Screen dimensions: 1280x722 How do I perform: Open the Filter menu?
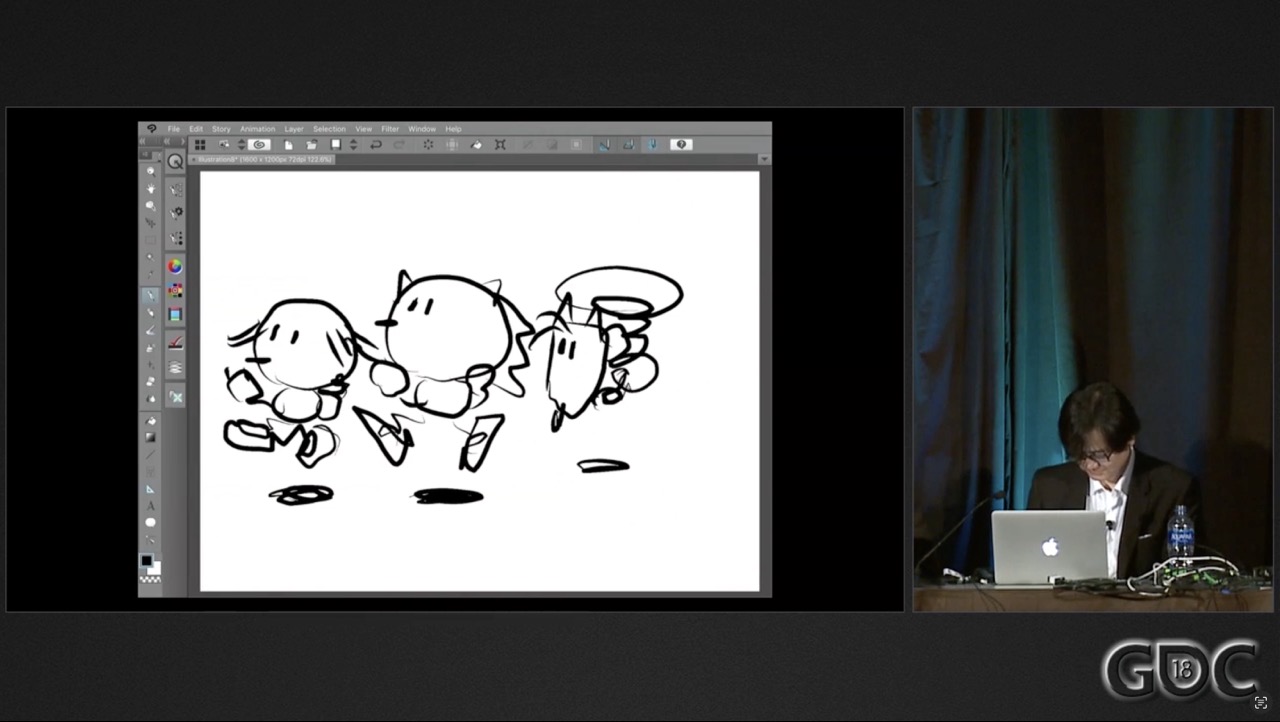tap(390, 129)
